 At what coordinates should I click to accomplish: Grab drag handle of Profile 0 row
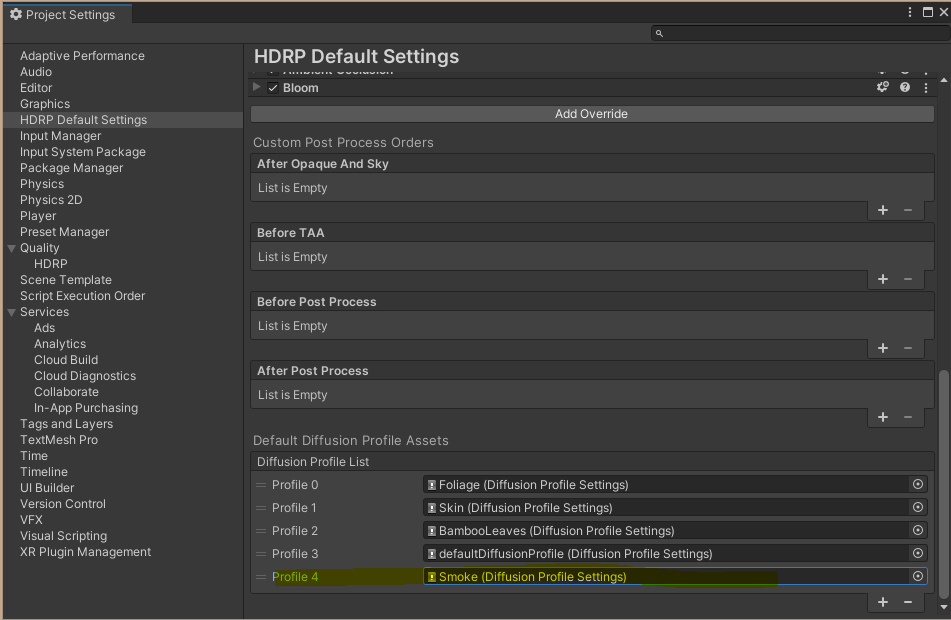(261, 485)
